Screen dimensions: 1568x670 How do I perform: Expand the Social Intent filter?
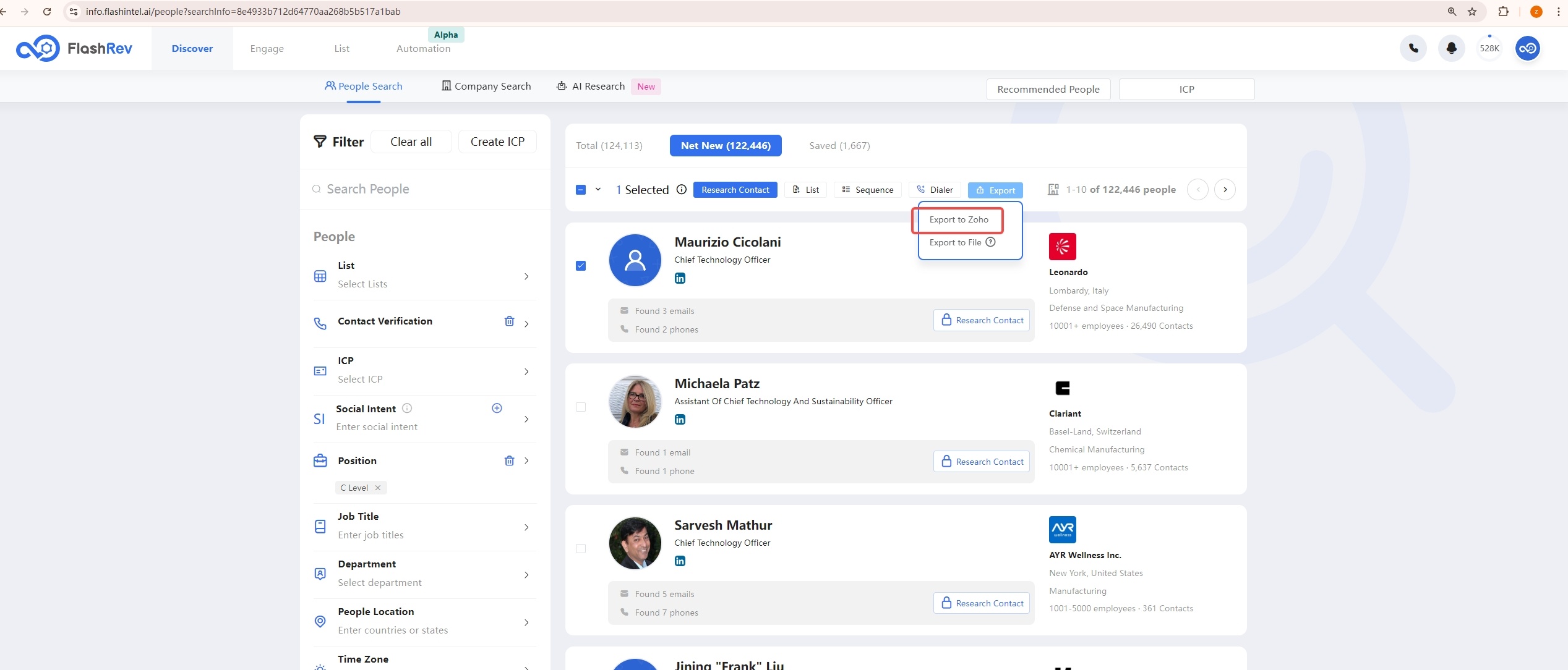coord(526,419)
